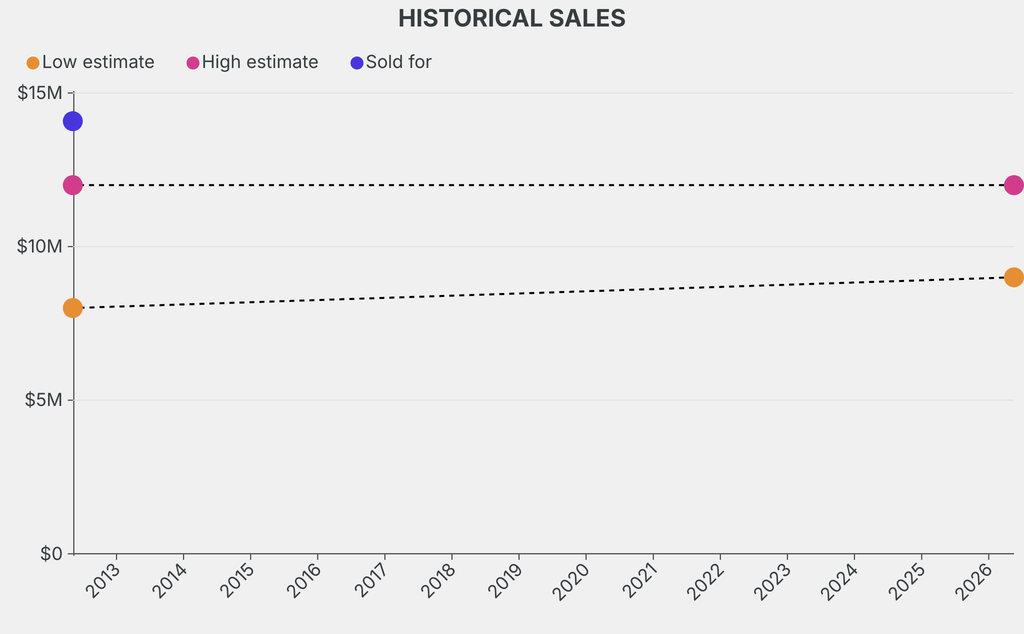Image resolution: width=1024 pixels, height=634 pixels.
Task: Click the 2013 x-axis year label
Action: tap(103, 581)
